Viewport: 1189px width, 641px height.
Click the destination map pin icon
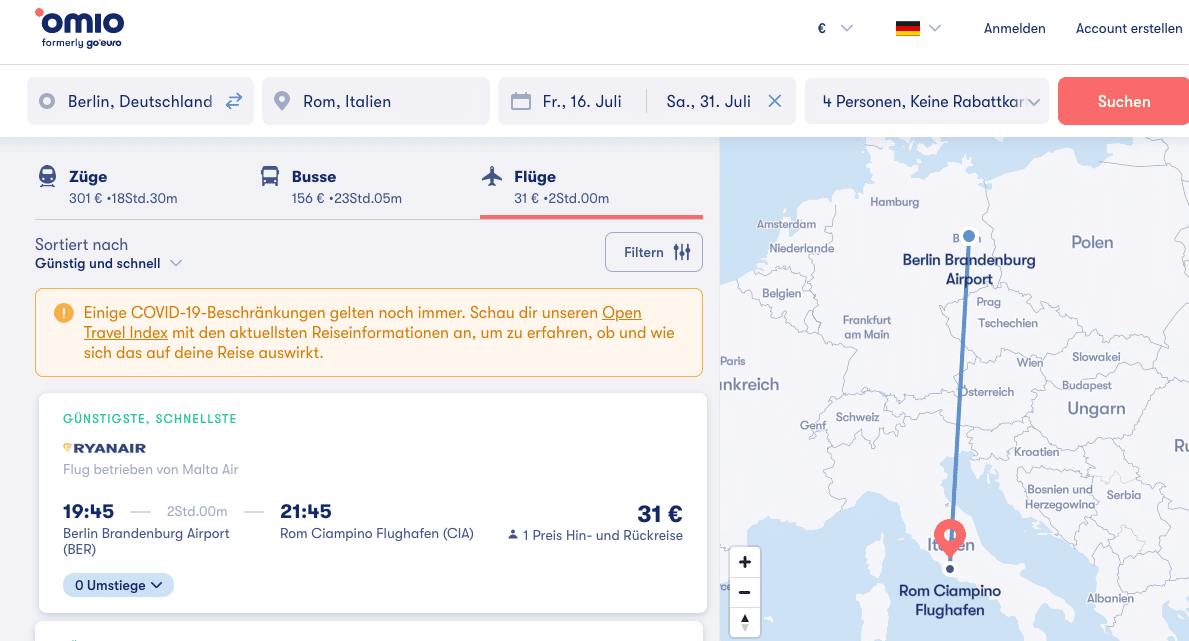282,101
